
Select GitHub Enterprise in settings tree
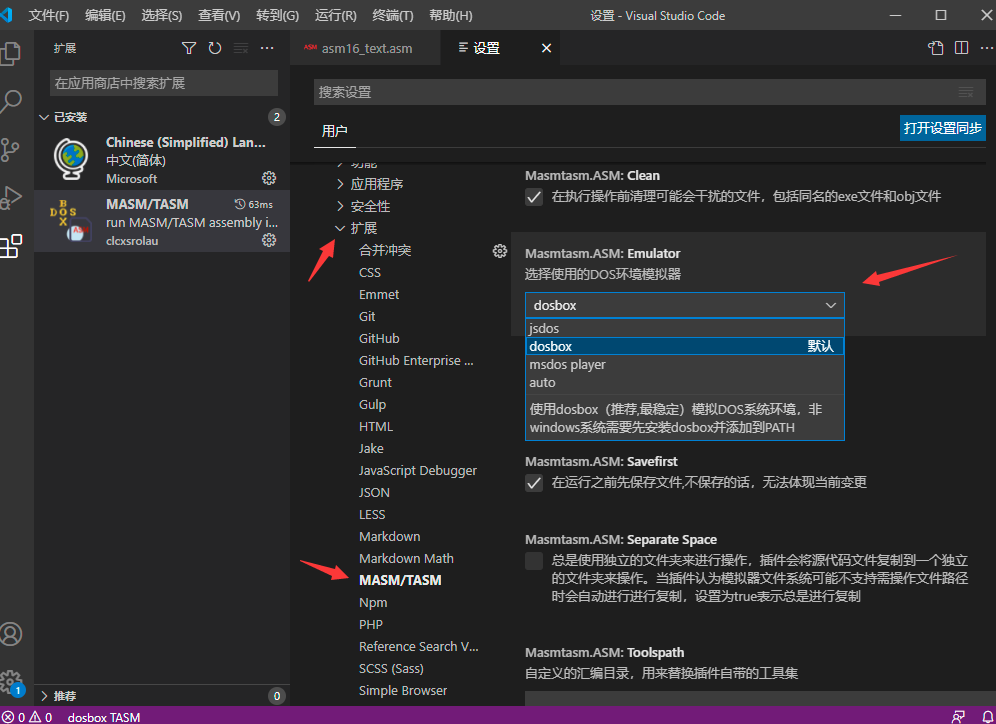point(416,361)
